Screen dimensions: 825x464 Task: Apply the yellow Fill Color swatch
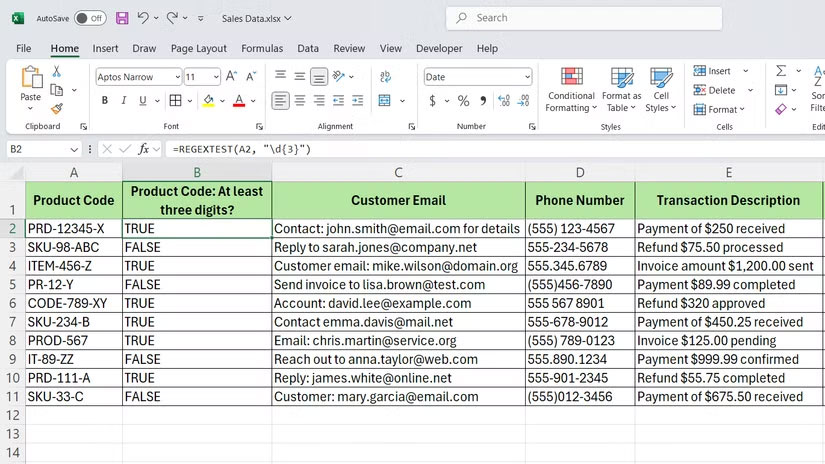(208, 101)
